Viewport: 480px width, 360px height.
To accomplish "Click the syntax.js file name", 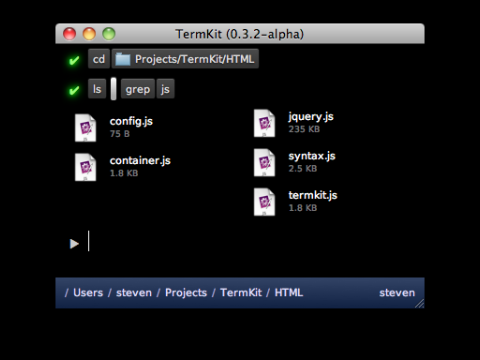I will [312, 156].
